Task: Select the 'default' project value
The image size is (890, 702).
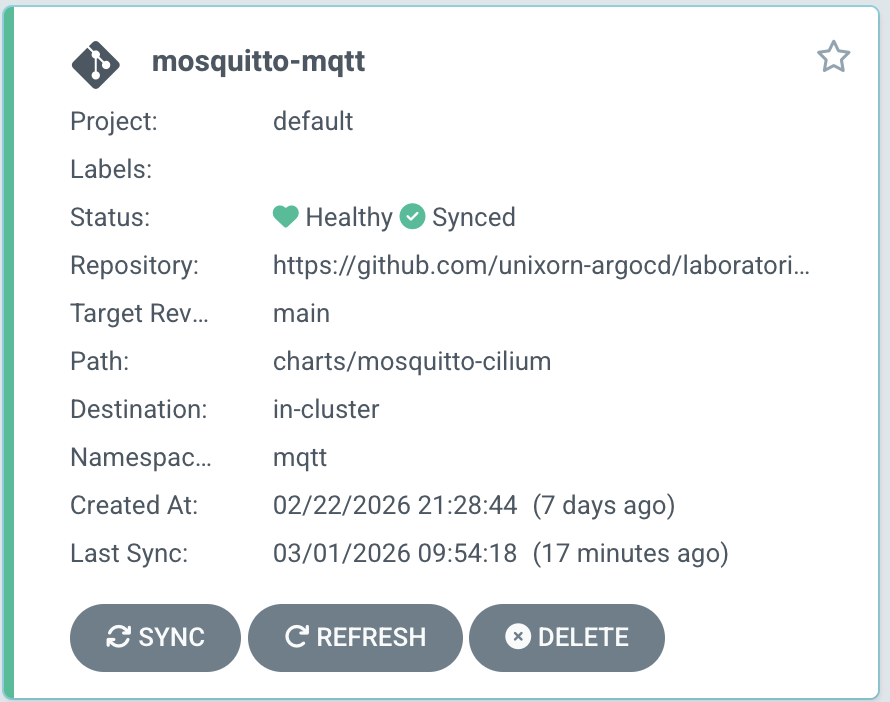Action: click(313, 122)
